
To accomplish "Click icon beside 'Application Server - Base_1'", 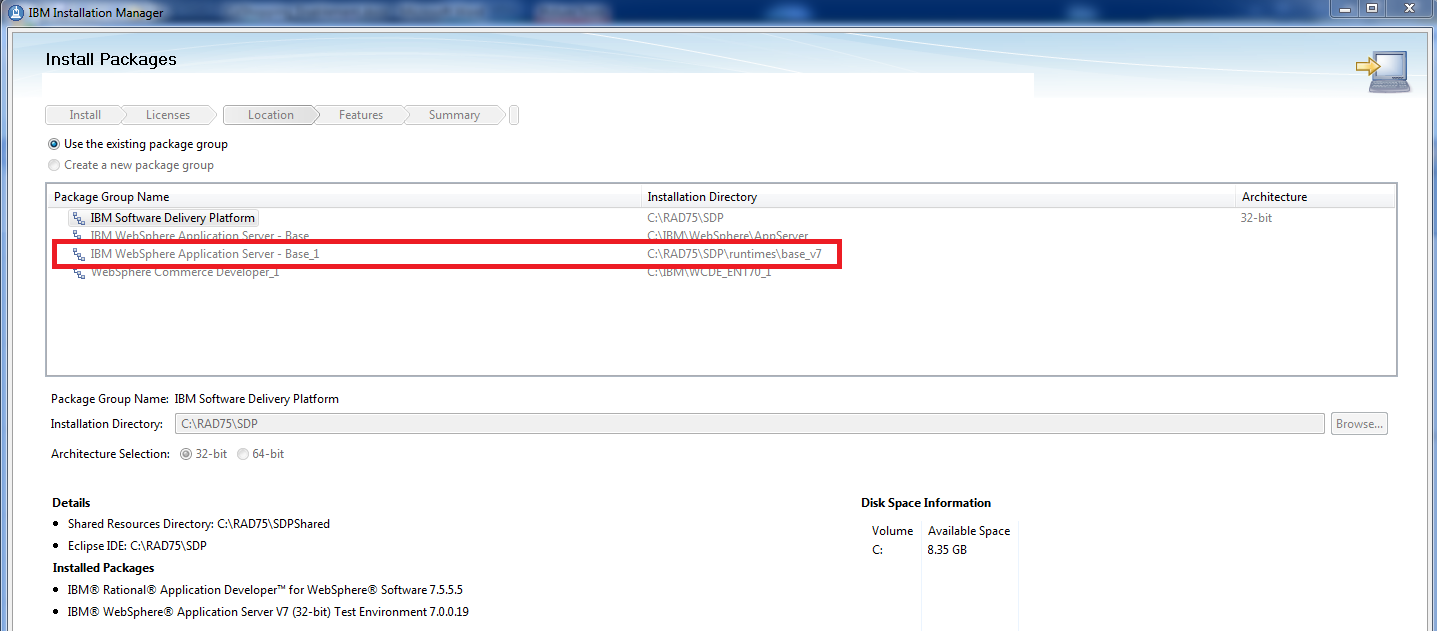I will pyautogui.click(x=79, y=254).
